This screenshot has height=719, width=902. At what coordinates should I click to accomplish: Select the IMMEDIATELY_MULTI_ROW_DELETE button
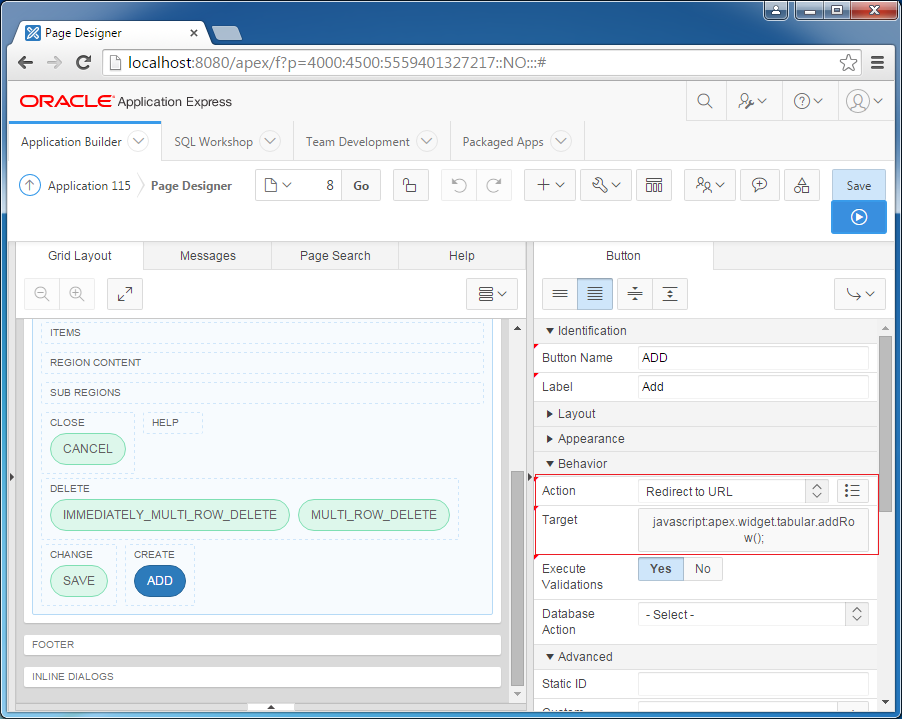(x=170, y=515)
